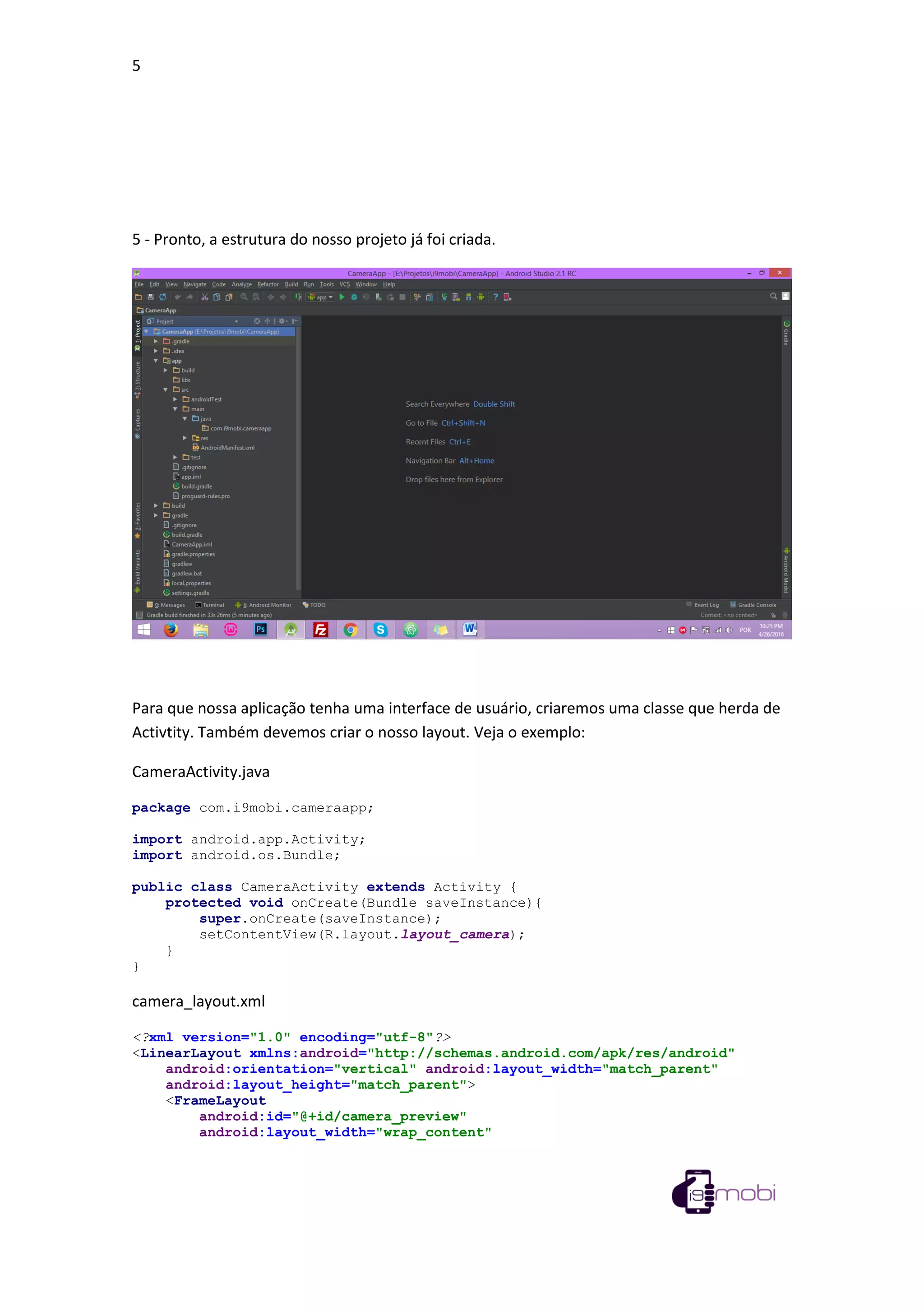Click the Cut scissors icon

point(205,297)
